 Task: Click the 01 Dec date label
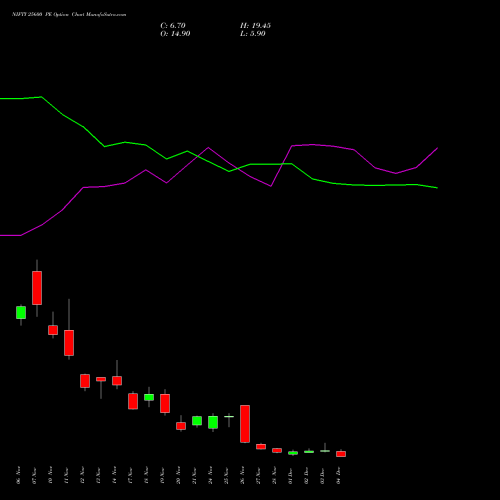point(290,475)
